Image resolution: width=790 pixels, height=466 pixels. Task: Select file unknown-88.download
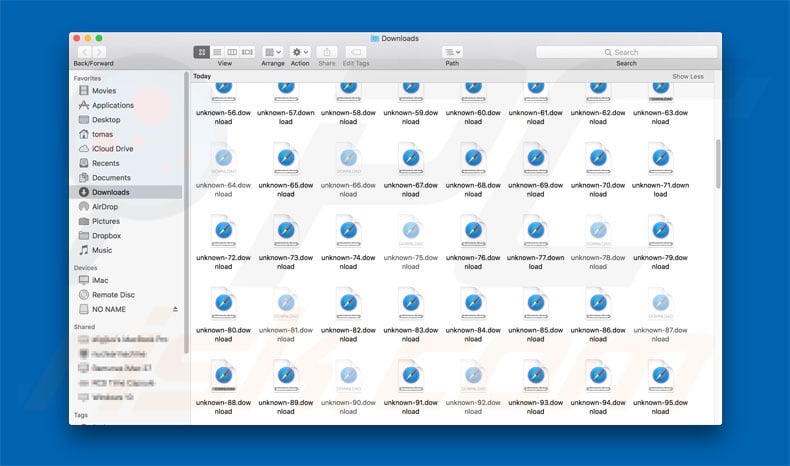click(x=223, y=388)
